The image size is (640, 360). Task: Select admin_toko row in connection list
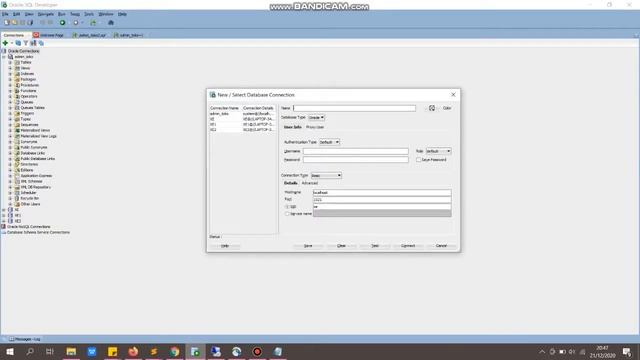point(242,113)
